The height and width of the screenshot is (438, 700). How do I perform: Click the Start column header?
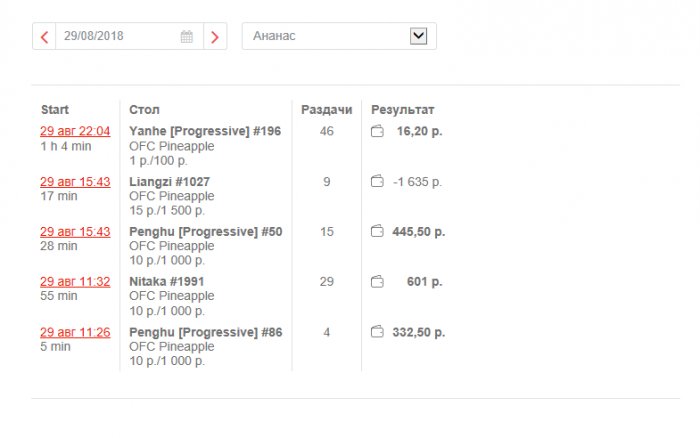pyautogui.click(x=55, y=109)
